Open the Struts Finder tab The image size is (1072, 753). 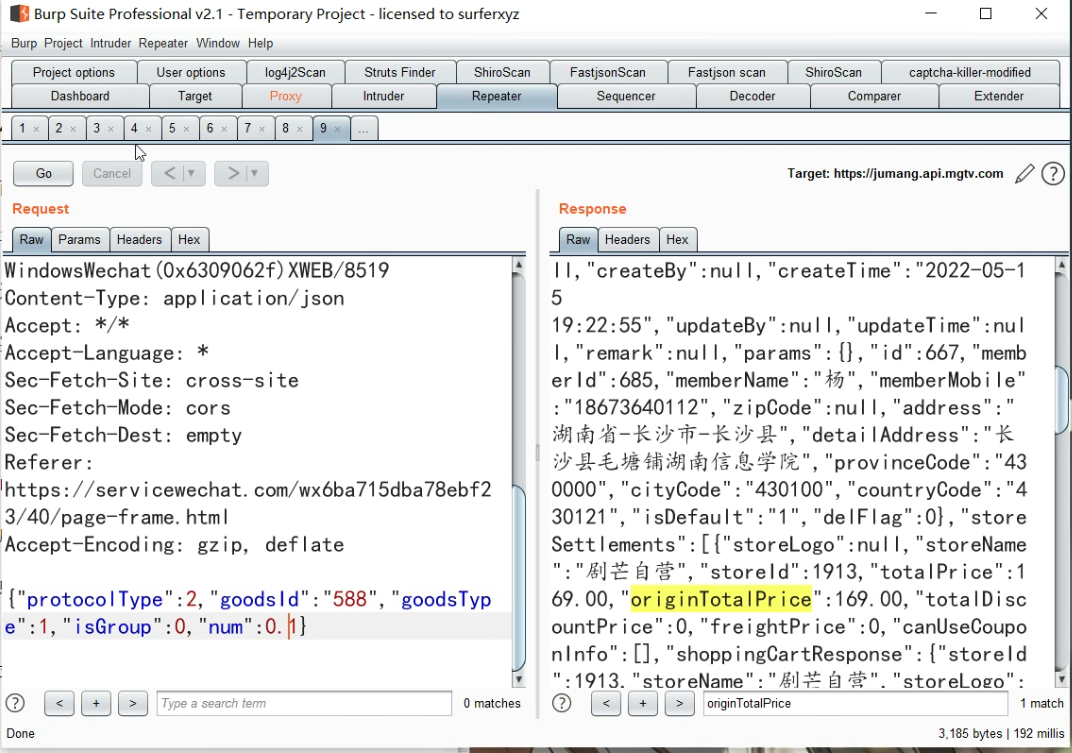coord(400,72)
